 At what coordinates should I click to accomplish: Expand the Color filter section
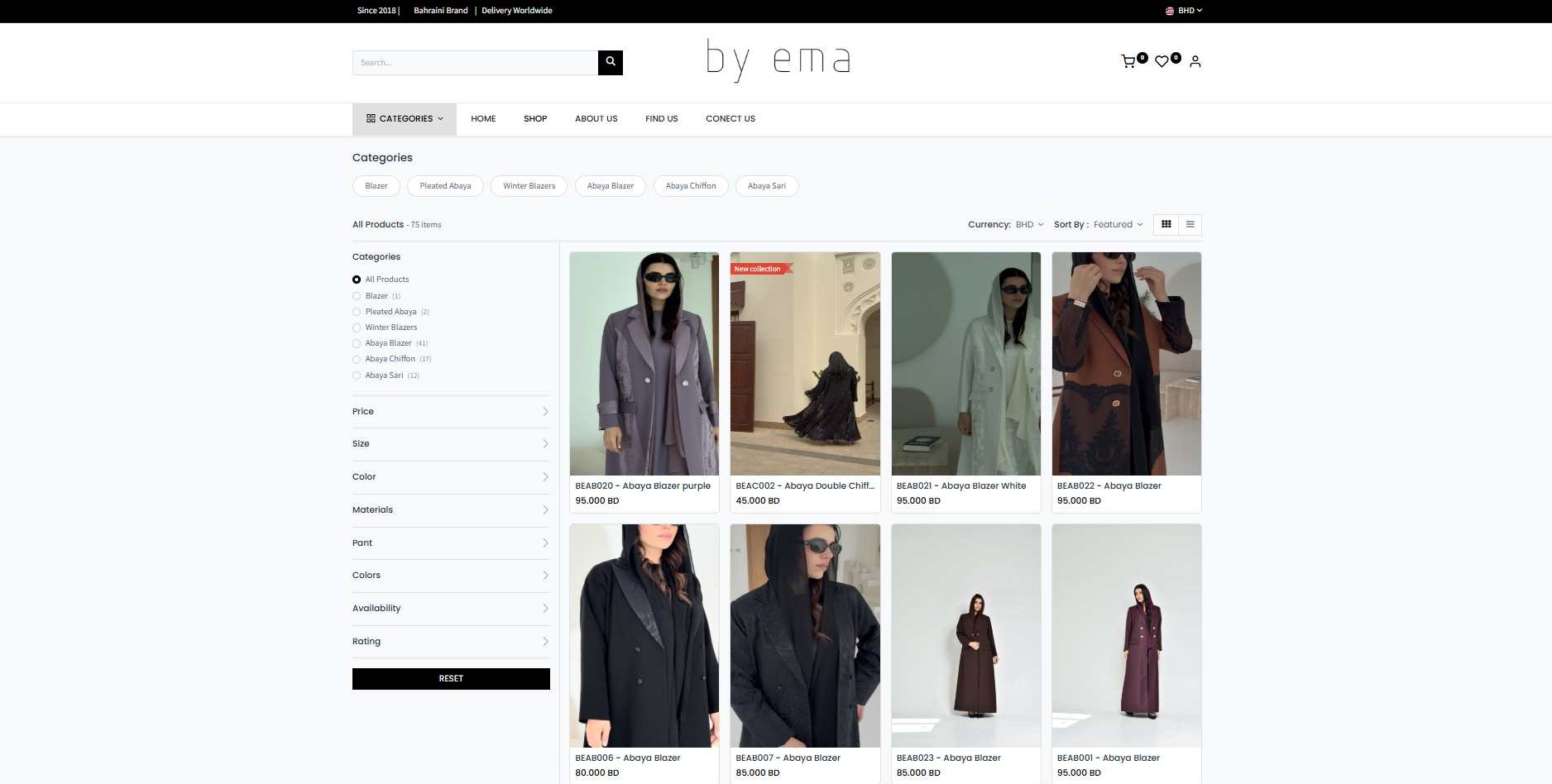point(450,477)
